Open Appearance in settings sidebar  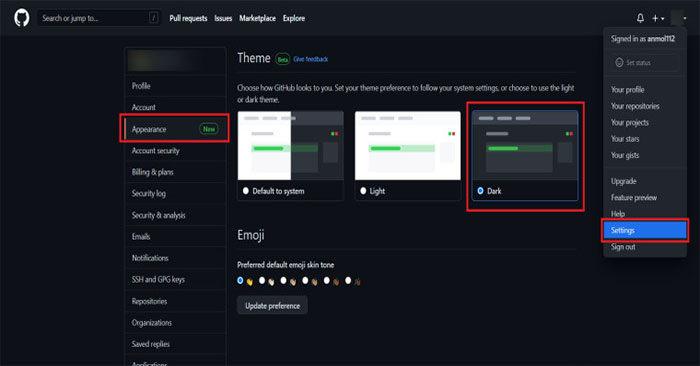175,129
